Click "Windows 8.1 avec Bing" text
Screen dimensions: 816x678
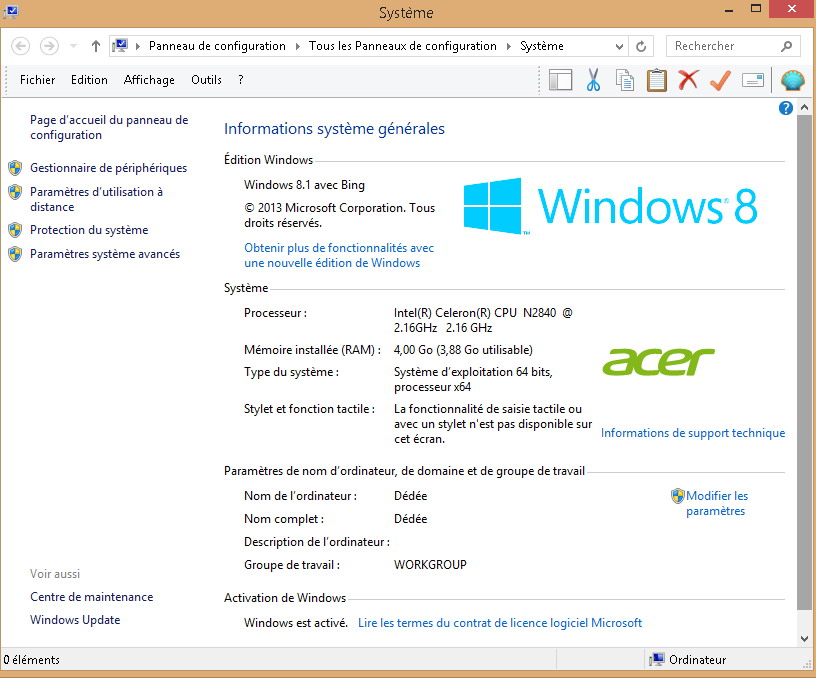[304, 185]
